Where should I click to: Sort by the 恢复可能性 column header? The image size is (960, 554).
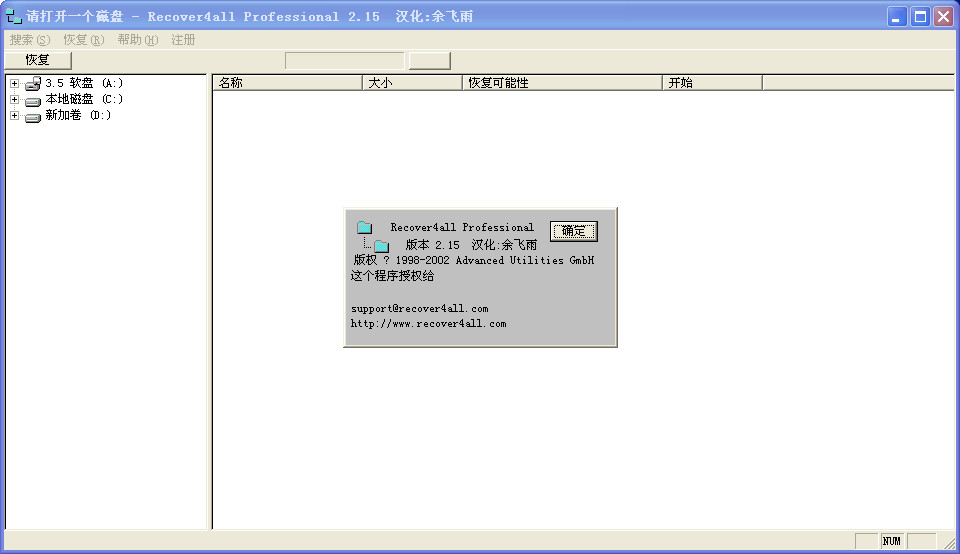tap(563, 83)
